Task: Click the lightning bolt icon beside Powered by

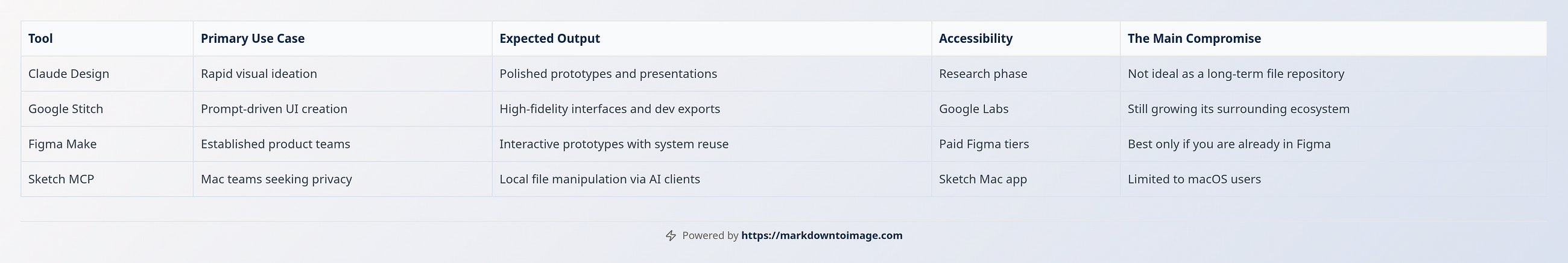Action: (671, 236)
